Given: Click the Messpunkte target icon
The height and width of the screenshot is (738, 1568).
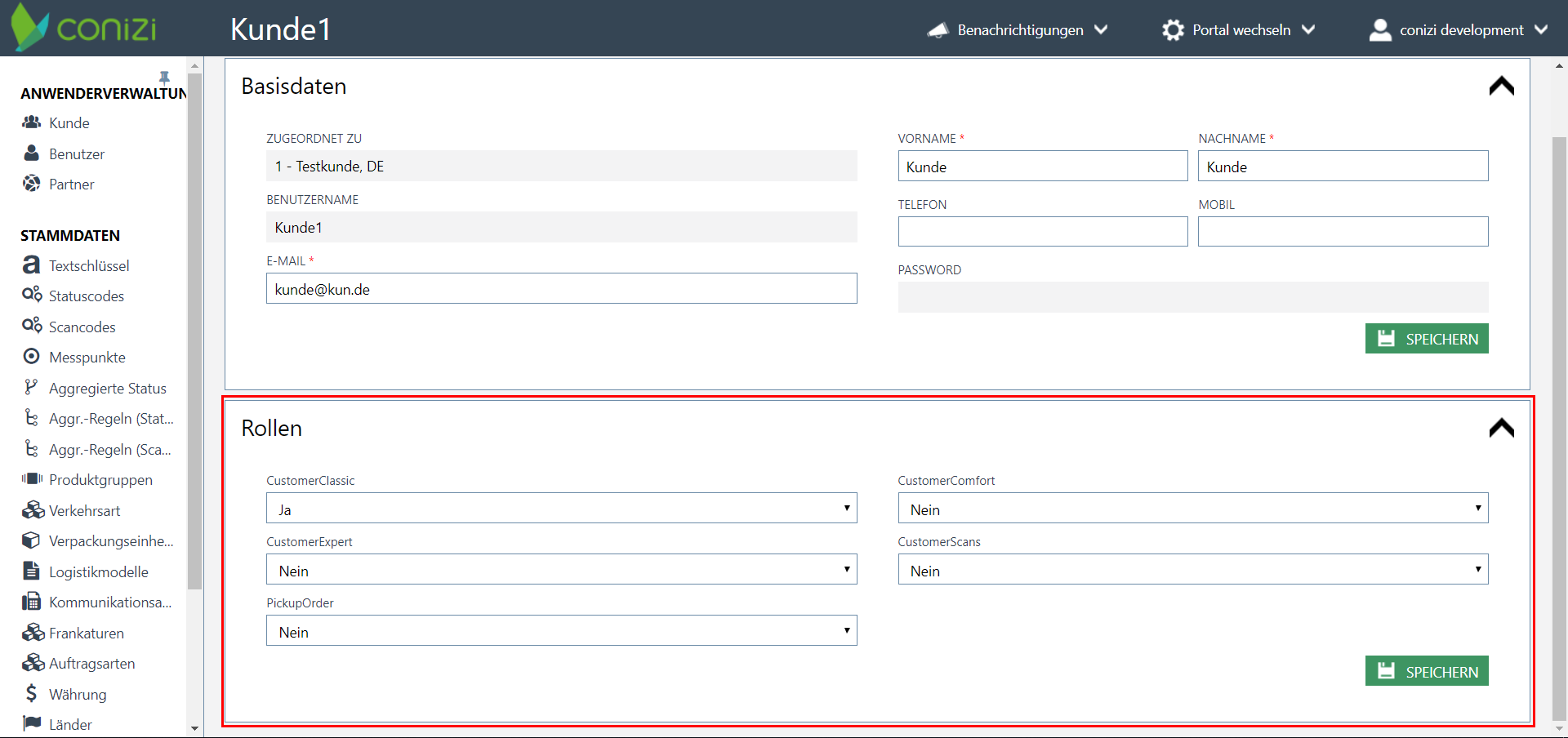Looking at the screenshot, I should [x=32, y=357].
